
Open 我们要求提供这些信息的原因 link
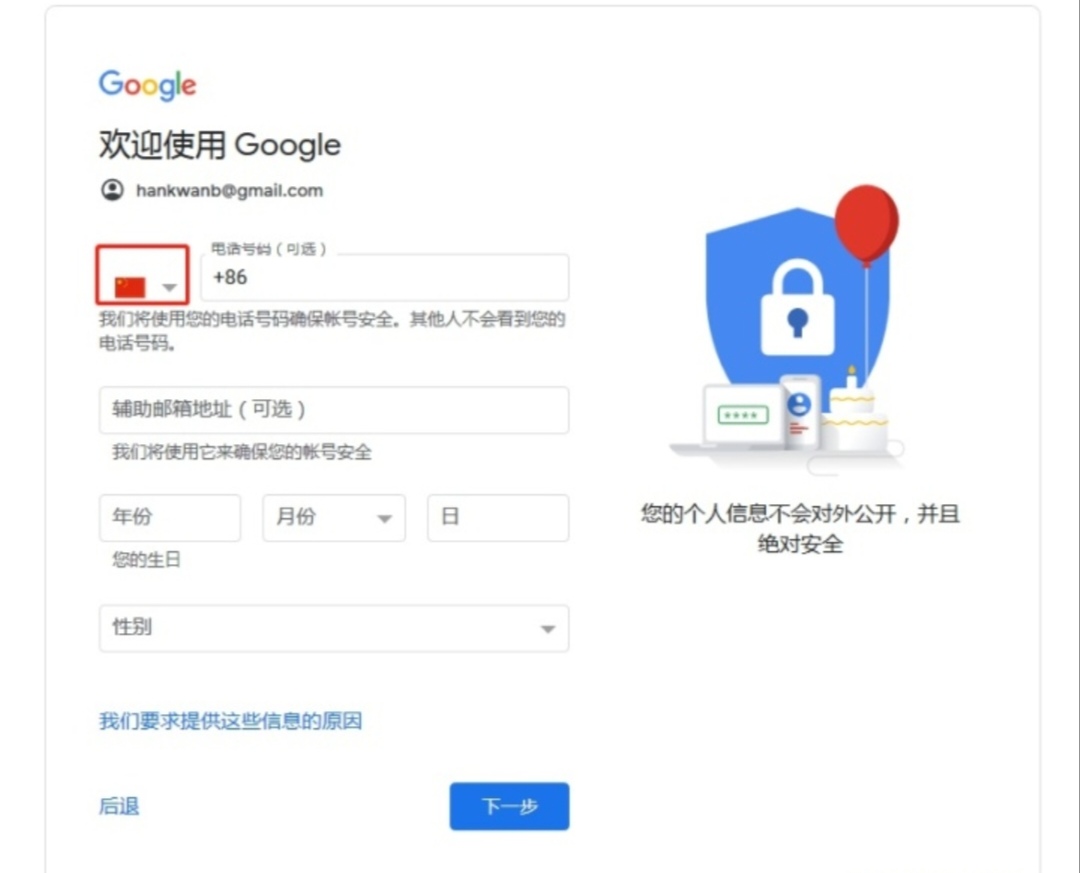231,721
